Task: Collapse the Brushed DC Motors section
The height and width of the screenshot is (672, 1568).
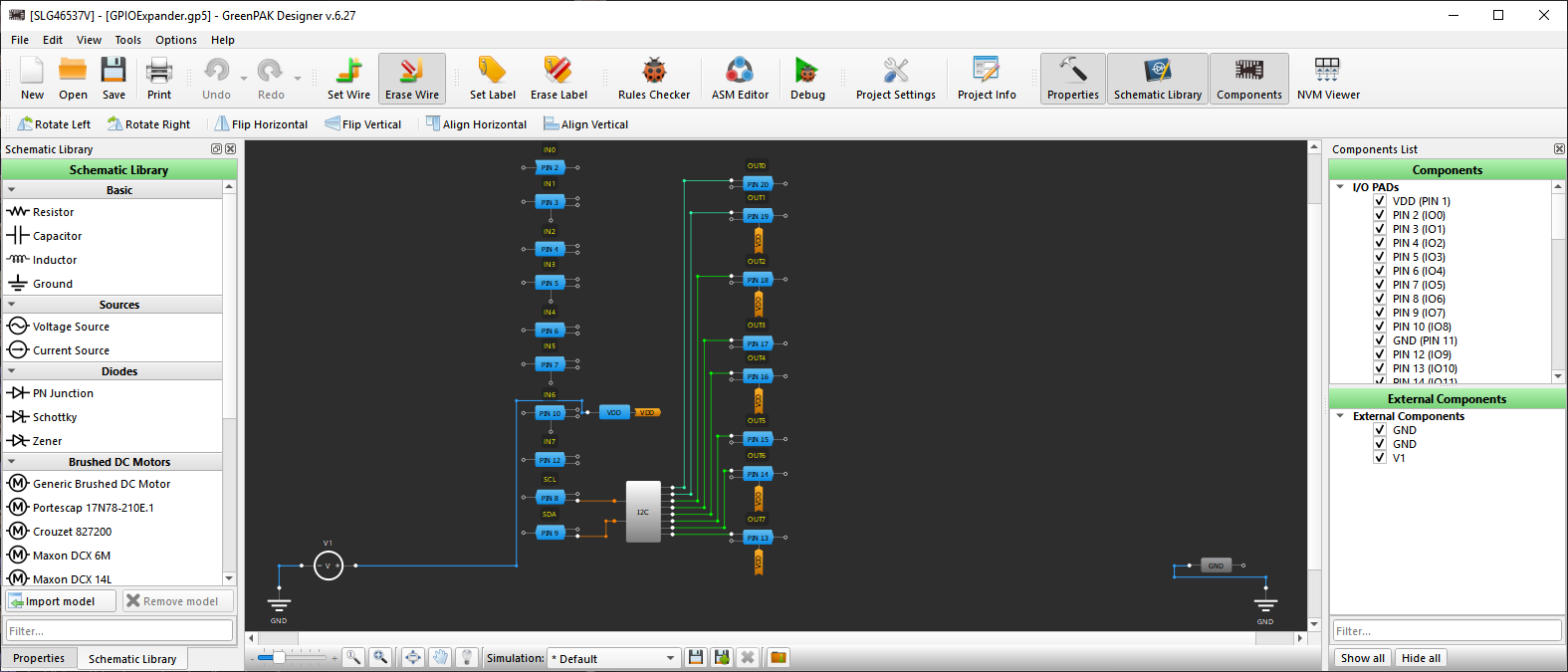Action: pos(12,462)
